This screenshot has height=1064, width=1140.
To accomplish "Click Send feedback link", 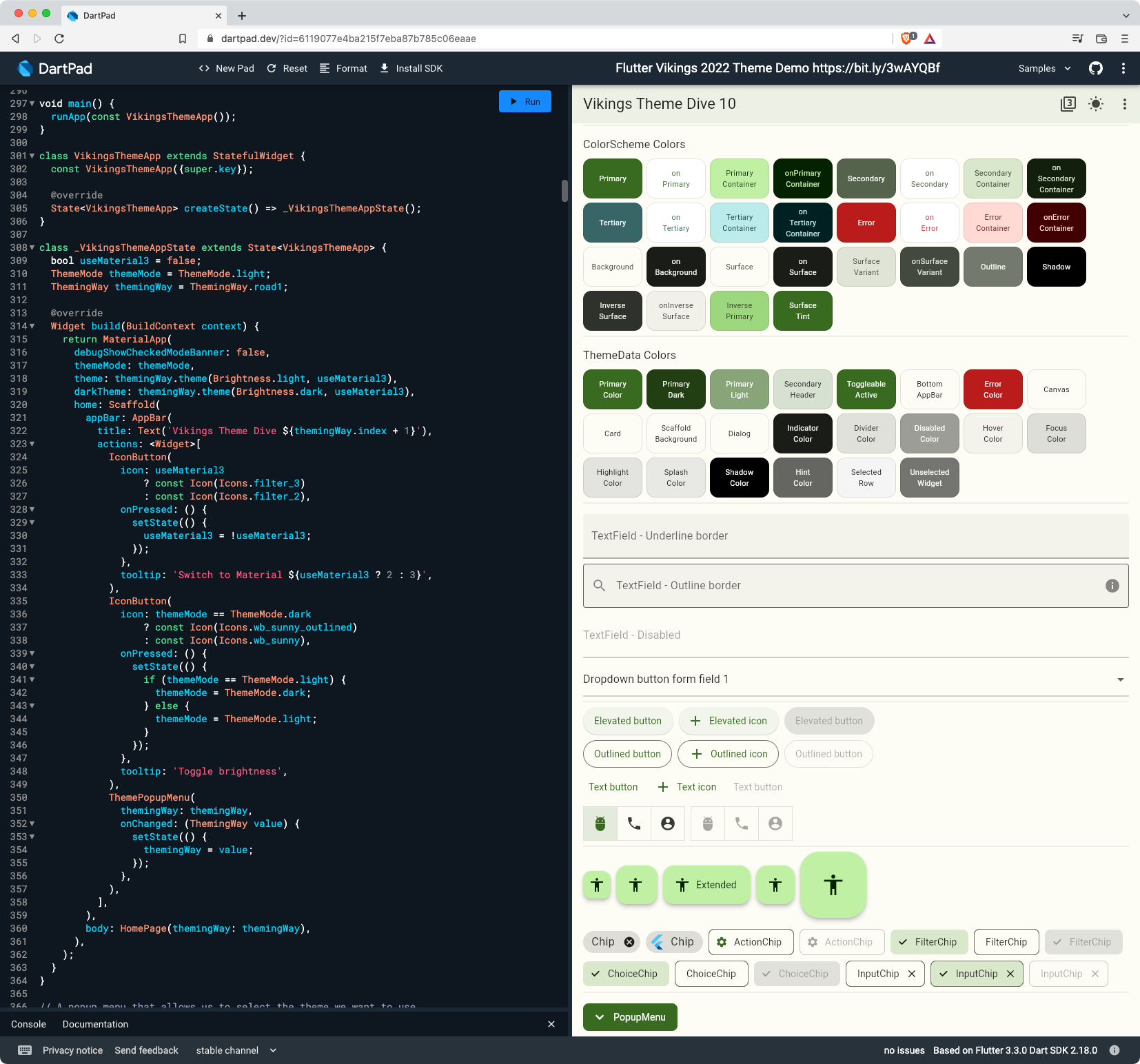I will 146,1050.
